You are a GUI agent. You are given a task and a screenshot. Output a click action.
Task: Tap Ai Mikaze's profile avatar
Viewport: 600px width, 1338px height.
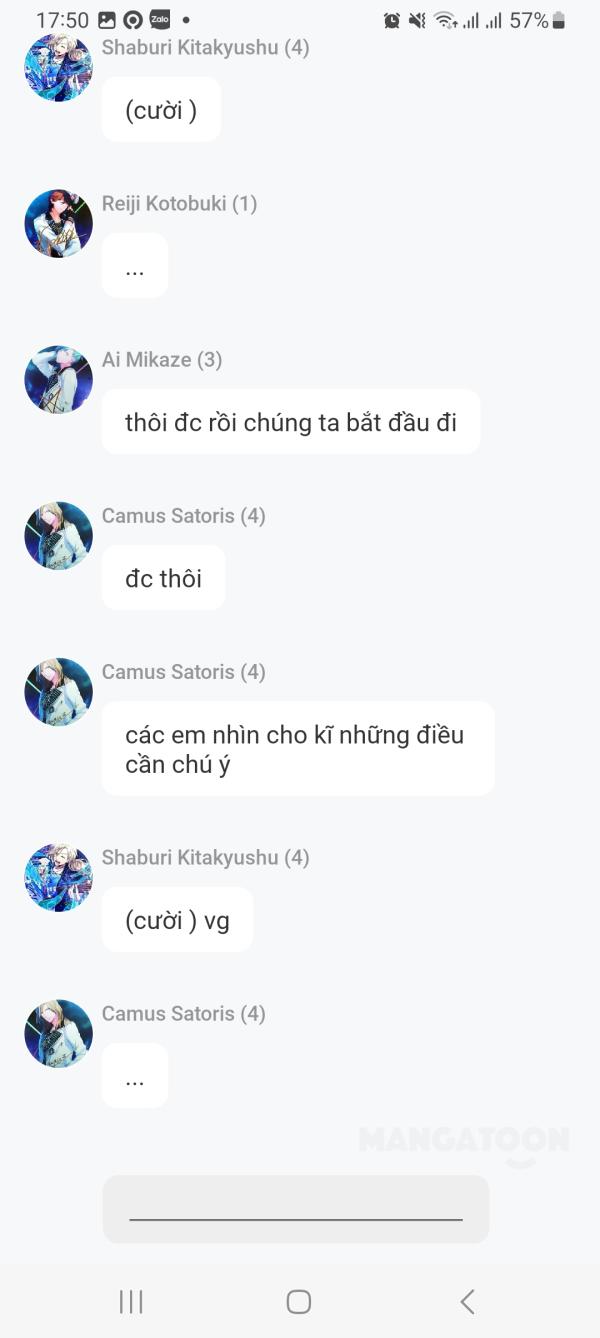pyautogui.click(x=58, y=379)
